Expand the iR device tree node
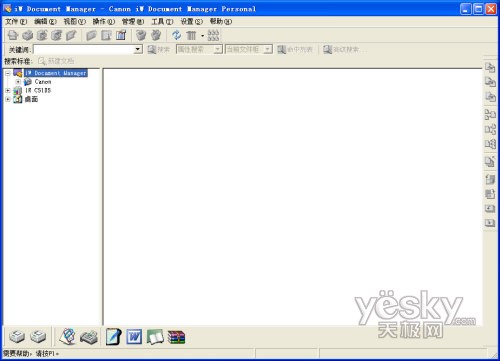Image resolution: width=500 pixels, height=361 pixels. (x=8, y=90)
